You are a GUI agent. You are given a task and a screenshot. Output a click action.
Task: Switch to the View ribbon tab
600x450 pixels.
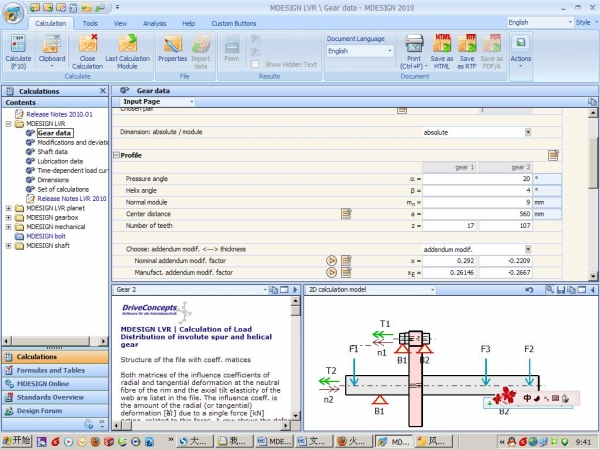pos(120,23)
